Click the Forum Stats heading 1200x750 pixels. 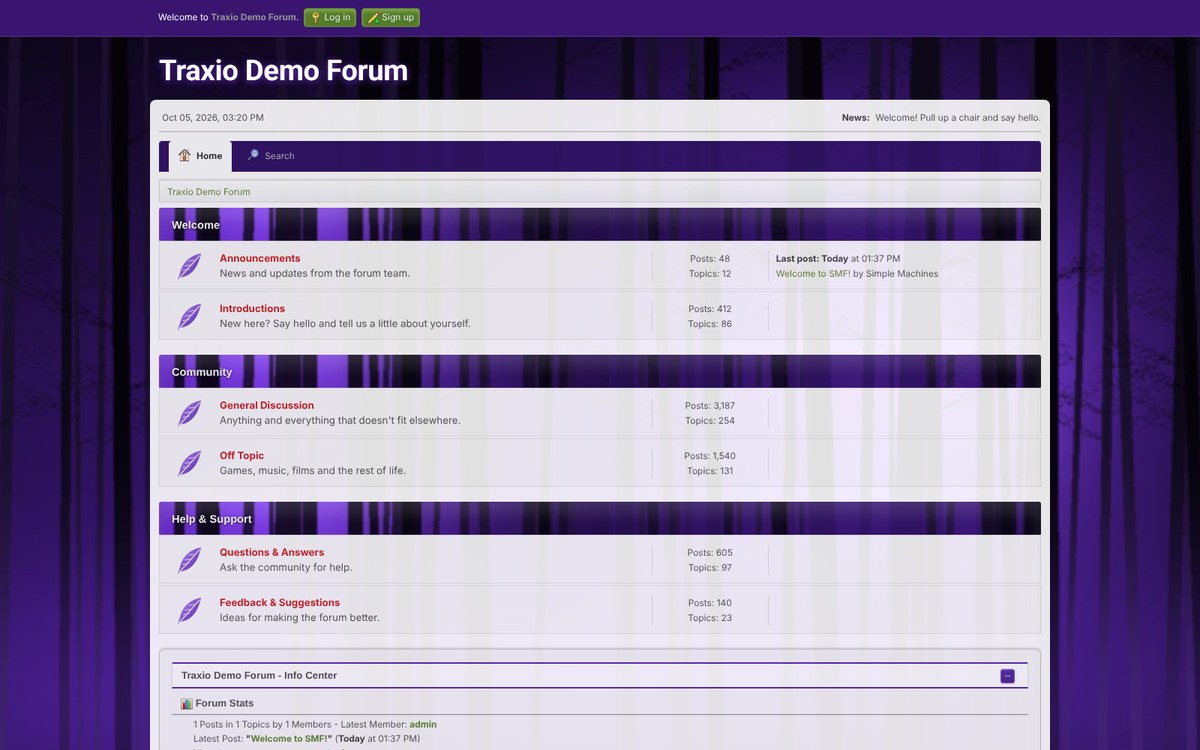click(225, 703)
